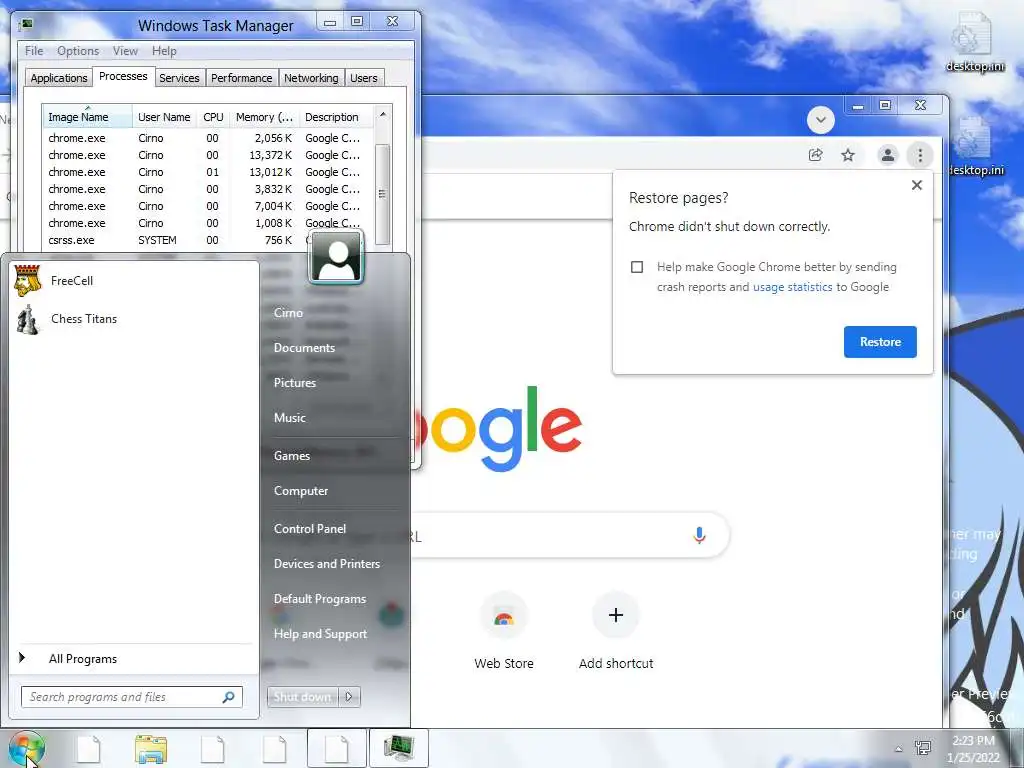Go to the Users tab
The width and height of the screenshot is (1024, 768).
364,78
